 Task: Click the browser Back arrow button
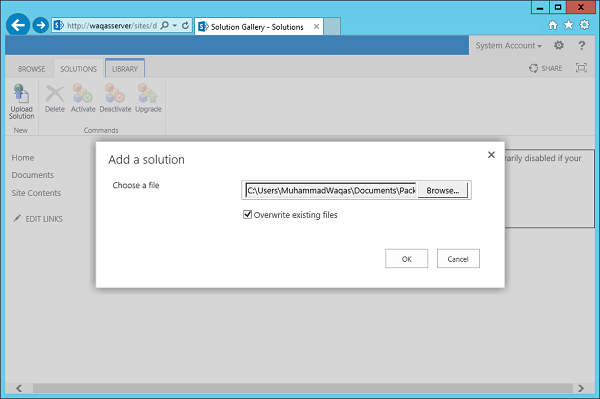[x=18, y=25]
